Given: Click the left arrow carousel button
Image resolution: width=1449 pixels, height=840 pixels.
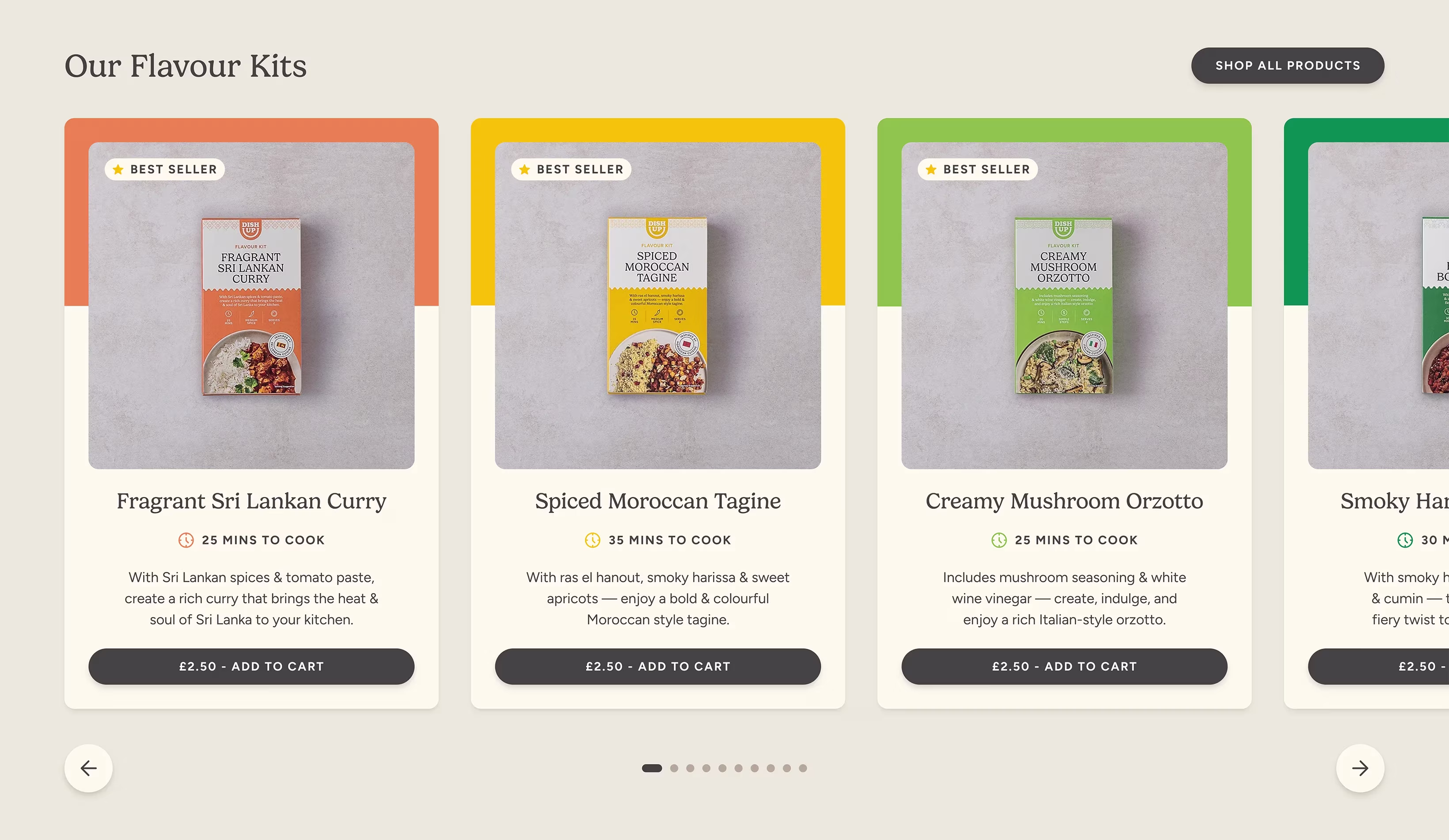Looking at the screenshot, I should coord(88,768).
